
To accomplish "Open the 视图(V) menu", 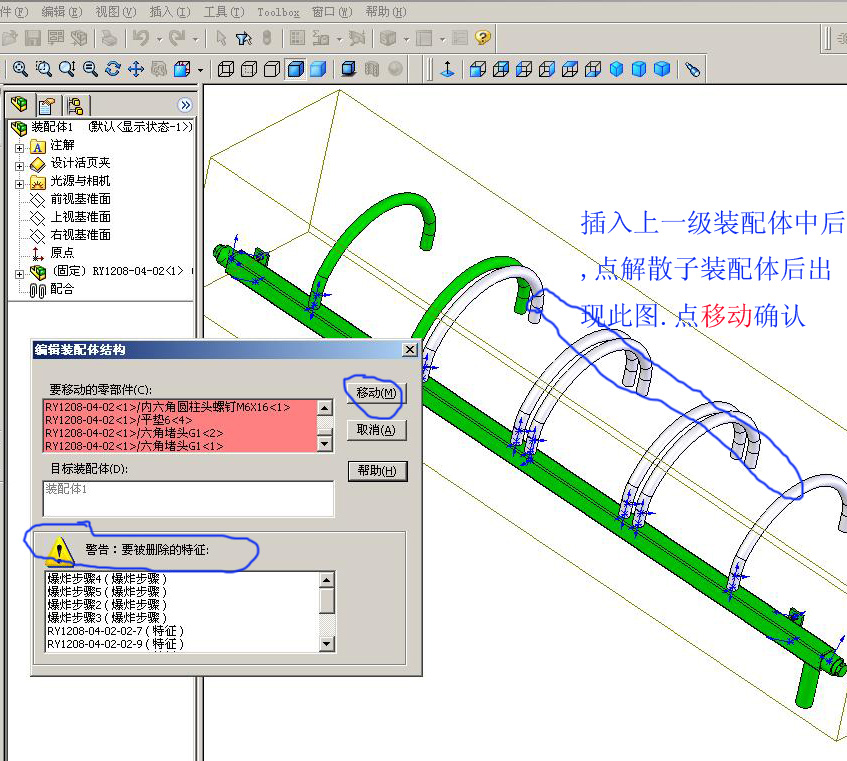I will (x=115, y=11).
